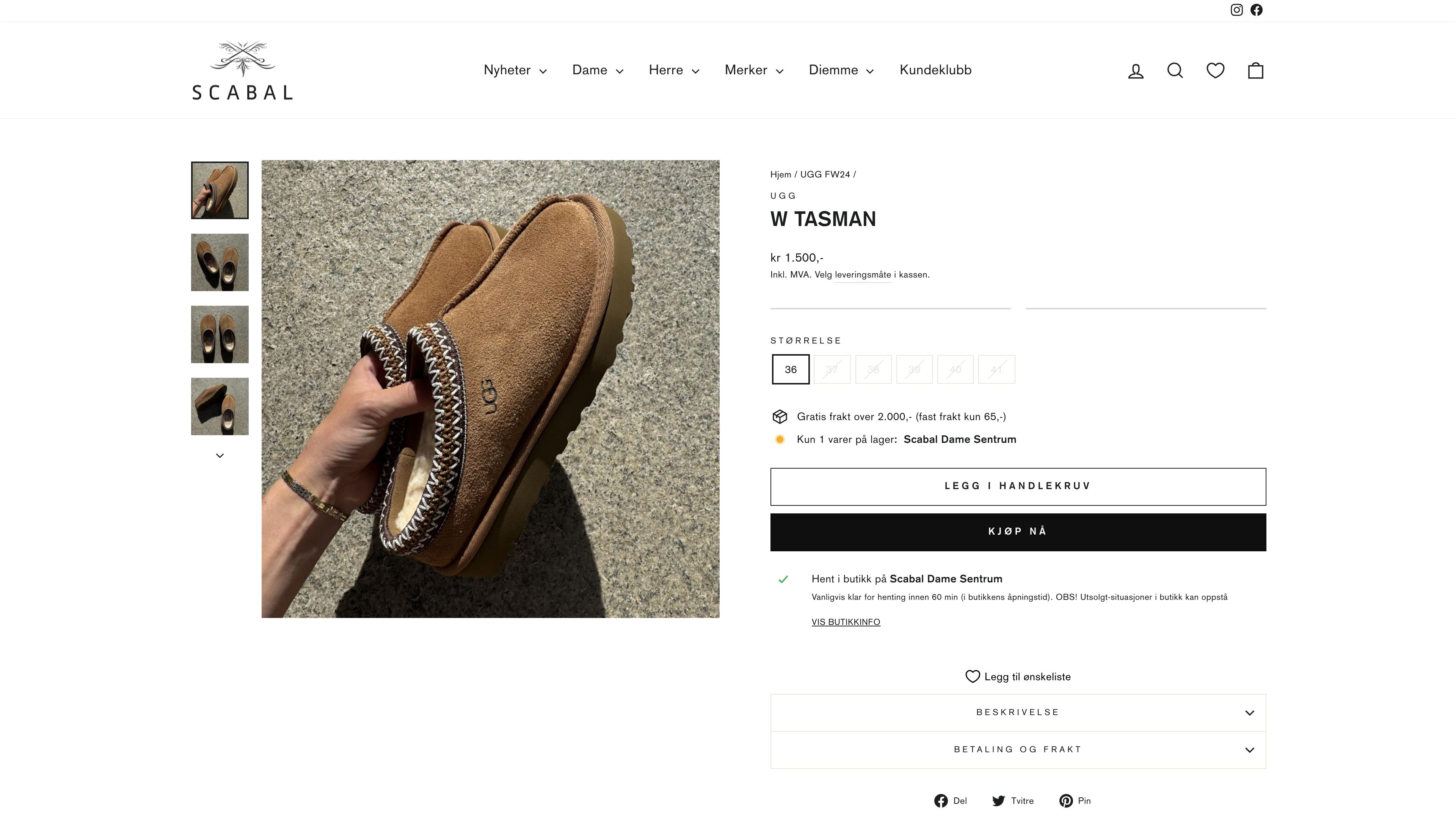Image resolution: width=1456 pixels, height=819 pixels.
Task: Select size 36
Action: (x=789, y=369)
